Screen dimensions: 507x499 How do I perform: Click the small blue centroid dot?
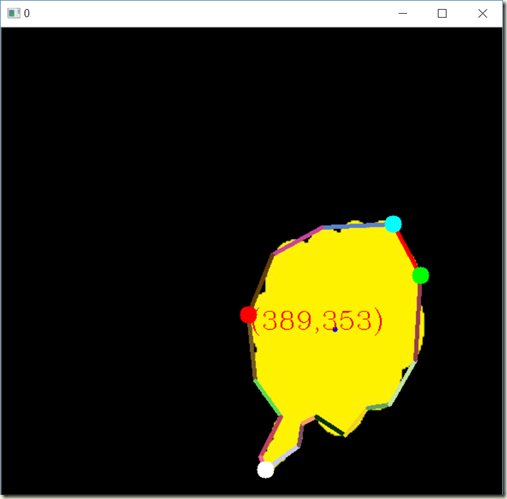coord(335,329)
